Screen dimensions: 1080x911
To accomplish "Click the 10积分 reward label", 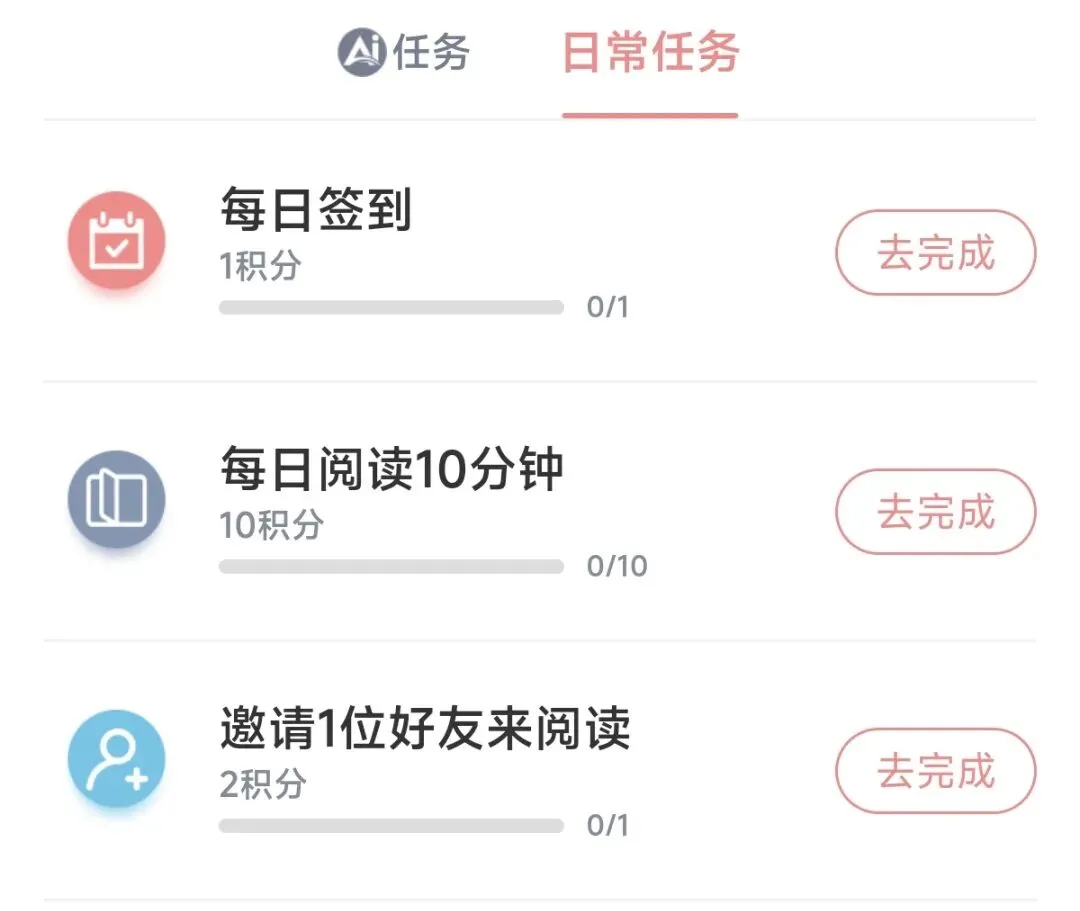I will click(x=271, y=525).
